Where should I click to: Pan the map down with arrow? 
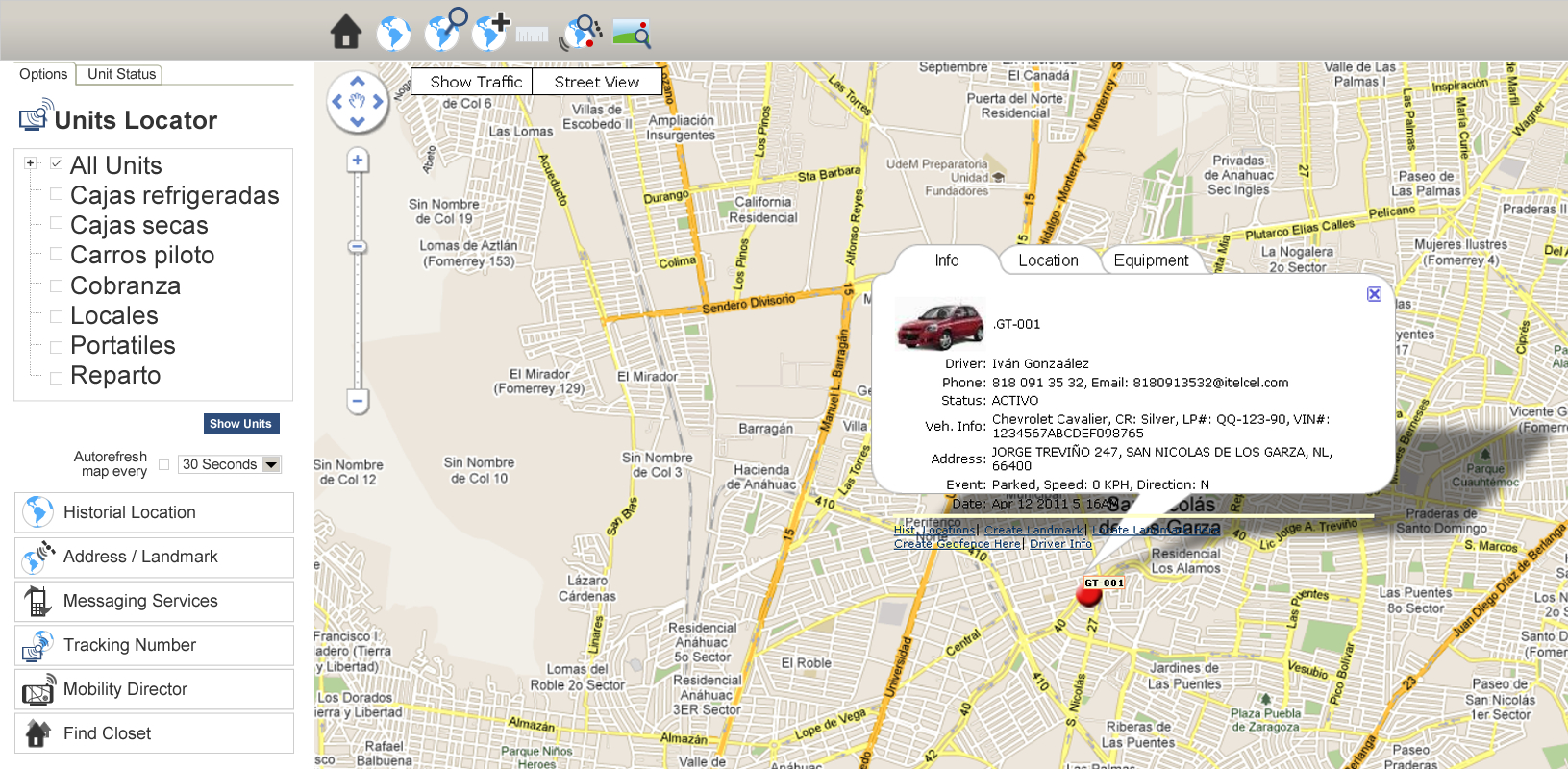(x=358, y=122)
